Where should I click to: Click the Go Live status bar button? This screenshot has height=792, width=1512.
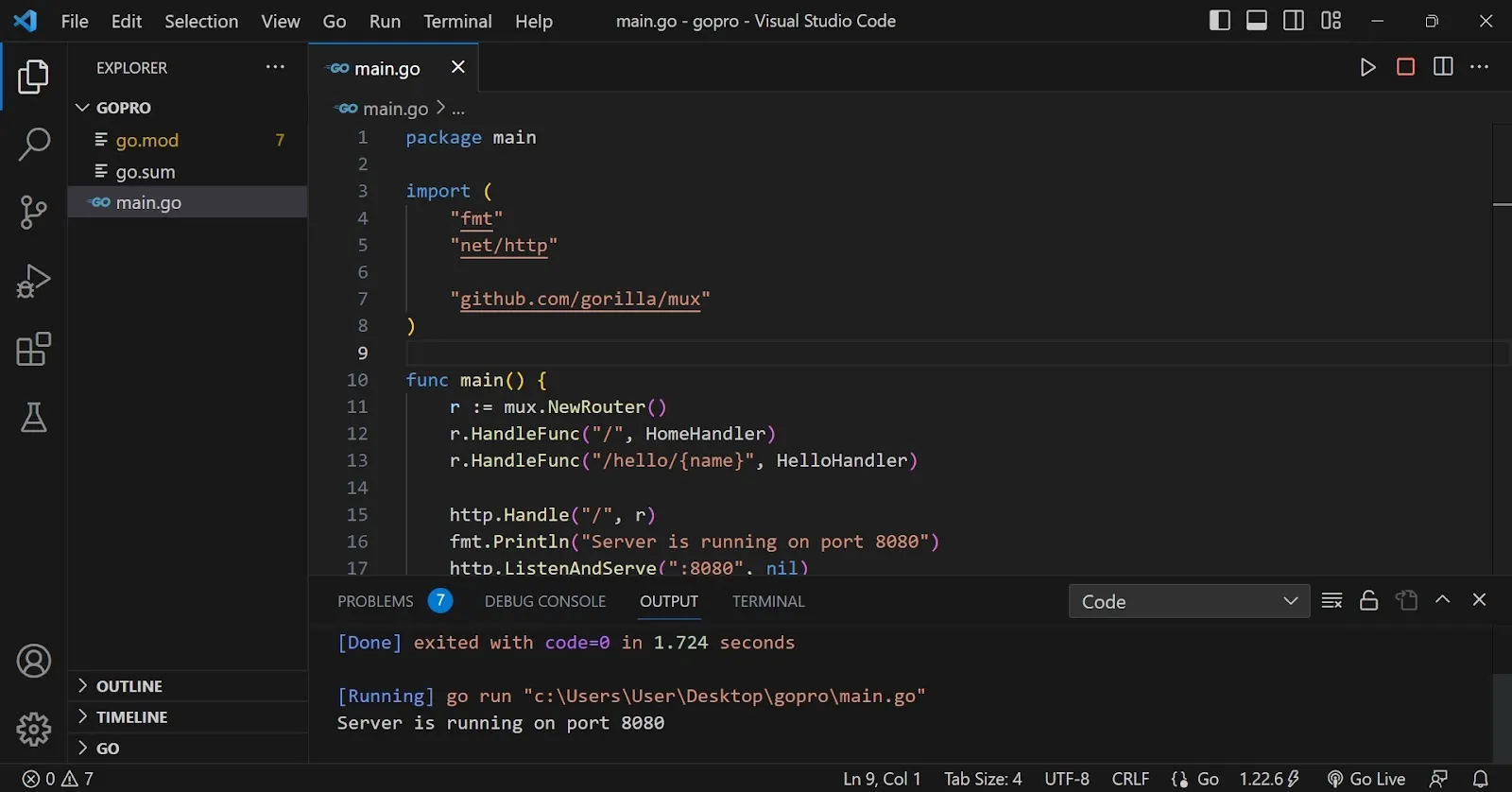pyautogui.click(x=1366, y=779)
